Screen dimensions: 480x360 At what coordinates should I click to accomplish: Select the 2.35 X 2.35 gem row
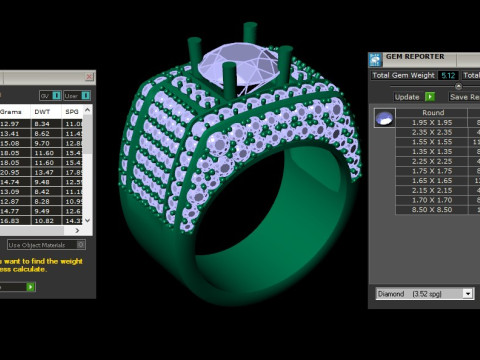(x=432, y=132)
